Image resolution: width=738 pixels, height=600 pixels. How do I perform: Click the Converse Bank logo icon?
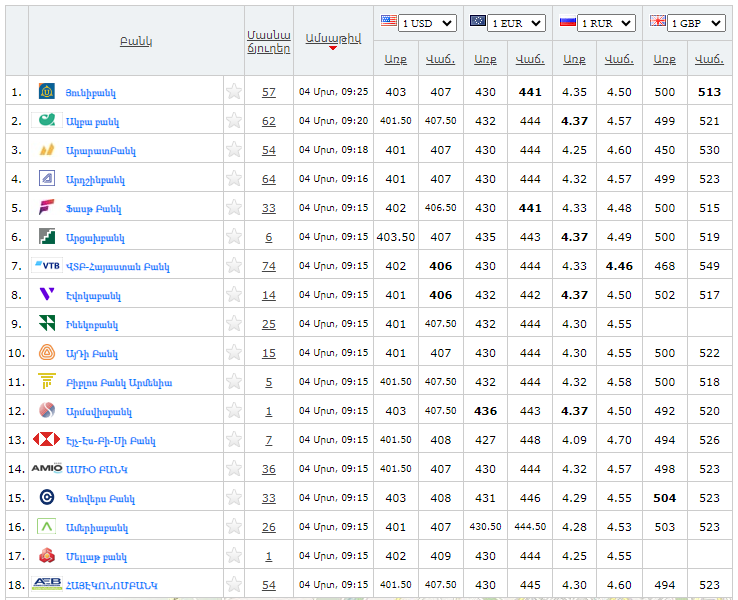coord(47,498)
